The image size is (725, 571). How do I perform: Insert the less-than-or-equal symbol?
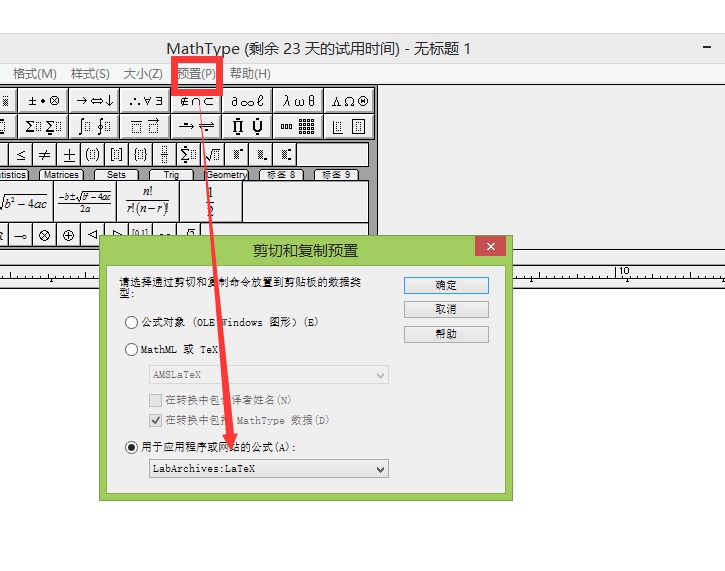pos(21,154)
